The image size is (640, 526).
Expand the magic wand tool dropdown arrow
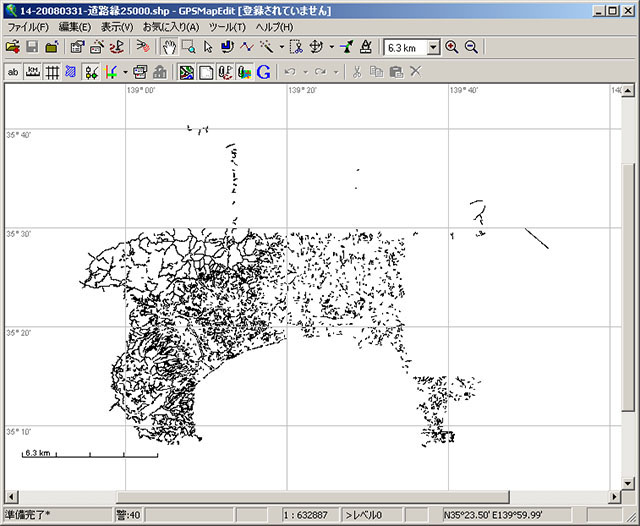click(281, 47)
